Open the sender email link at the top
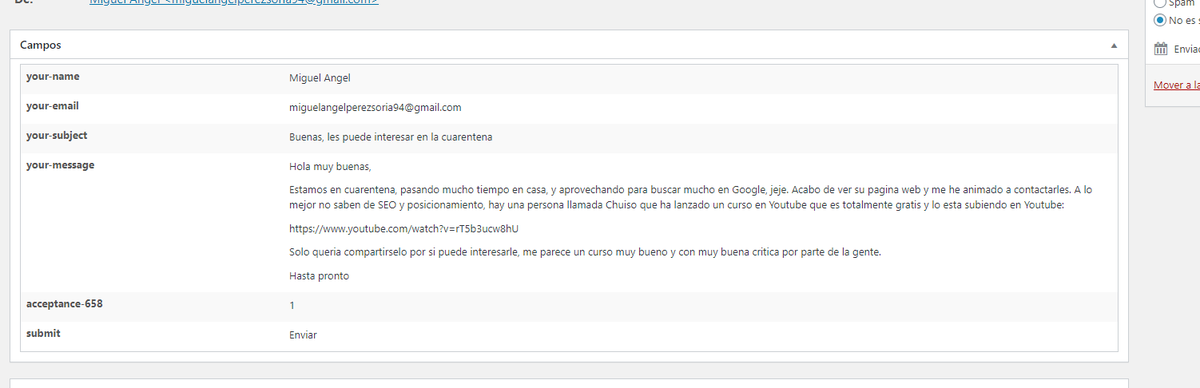Viewport: 1200px width, 388px height. click(234, 3)
